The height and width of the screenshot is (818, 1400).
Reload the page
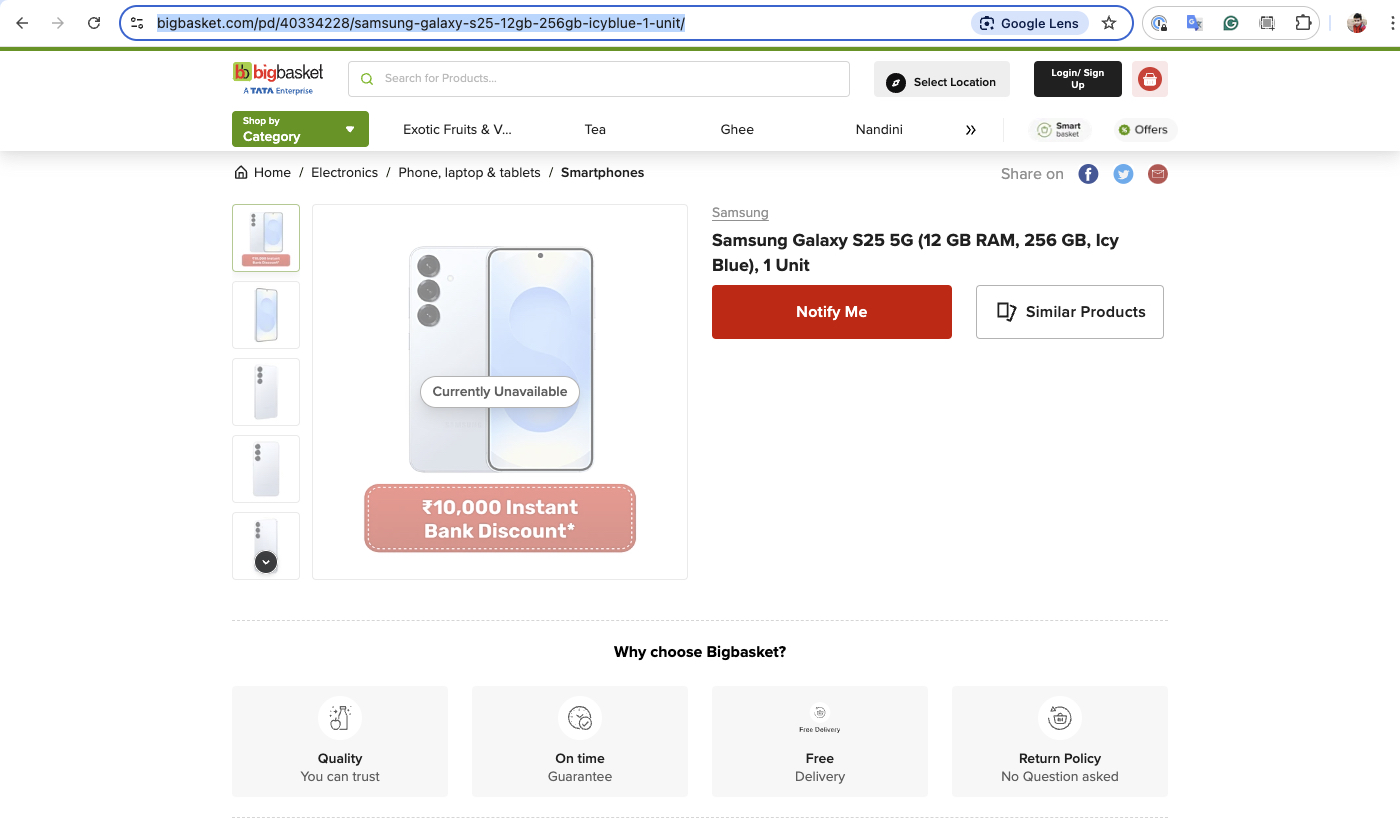(94, 23)
